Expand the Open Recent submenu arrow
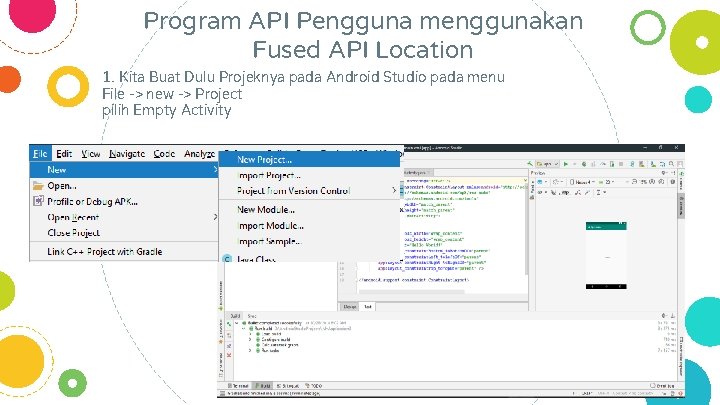The image size is (720, 405). (215, 217)
